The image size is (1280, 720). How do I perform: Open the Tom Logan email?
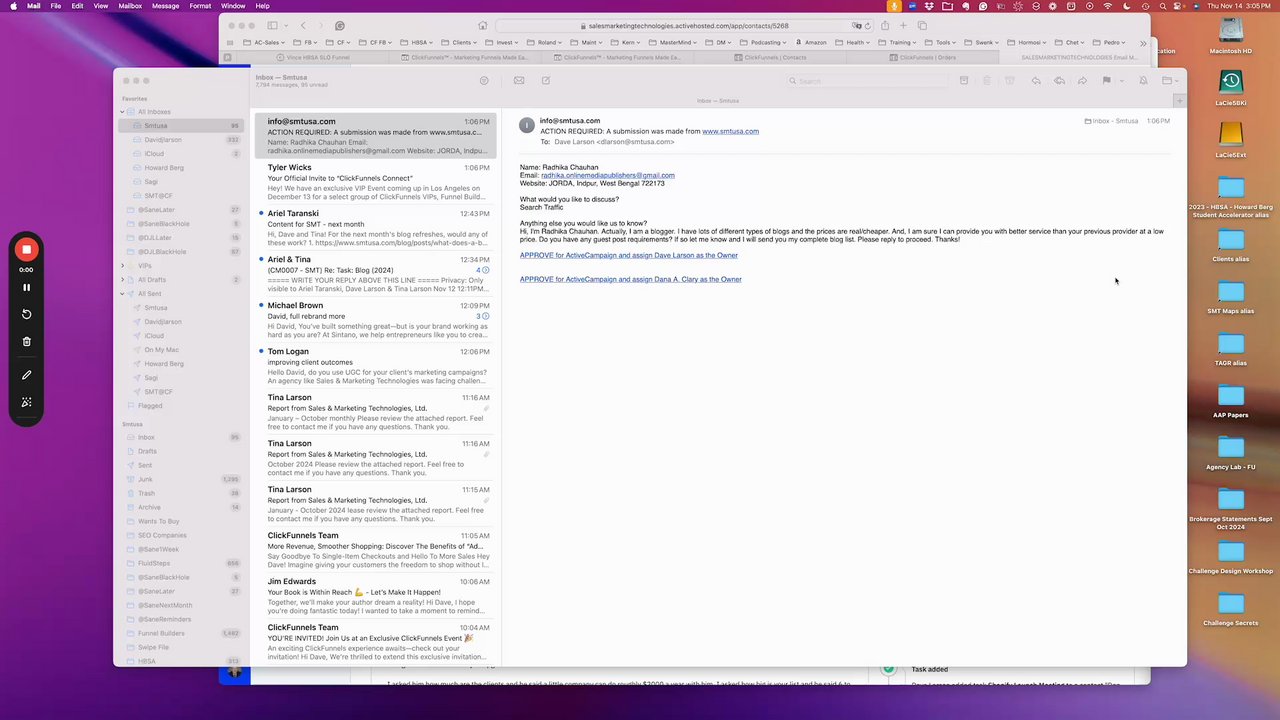pyautogui.click(x=376, y=366)
